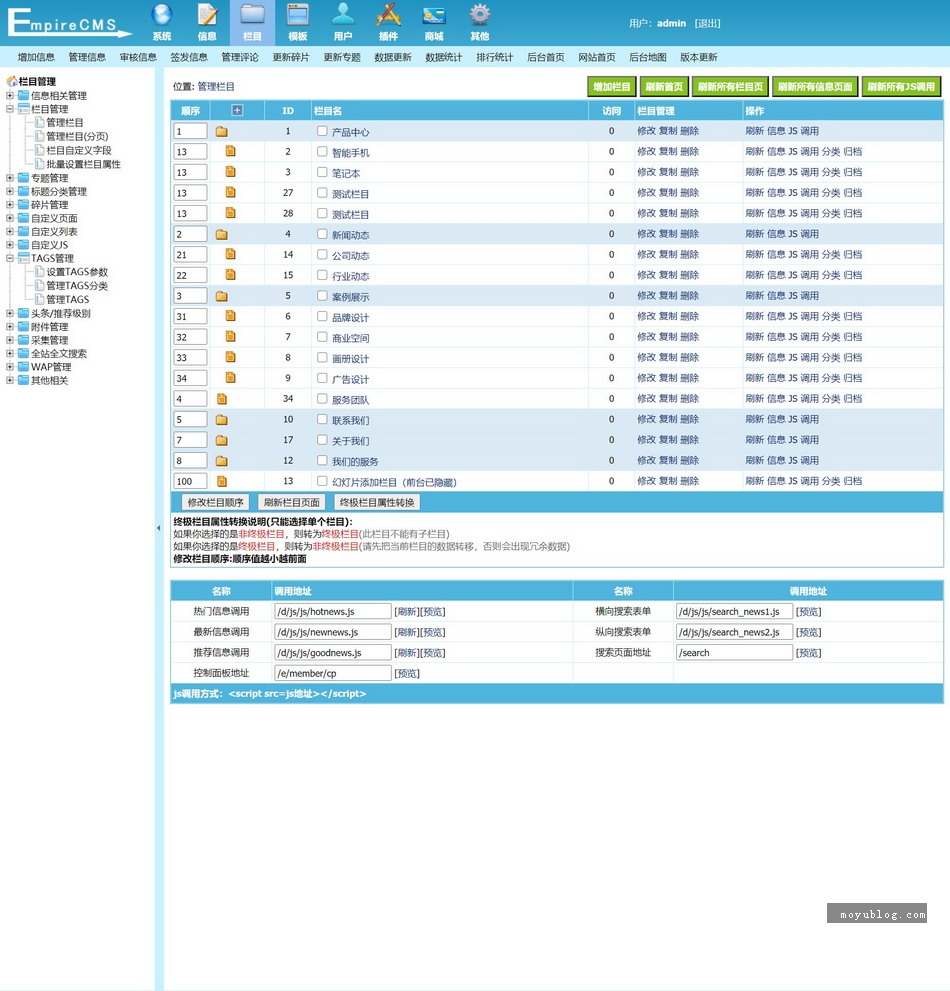Click the /search address field

click(x=734, y=652)
